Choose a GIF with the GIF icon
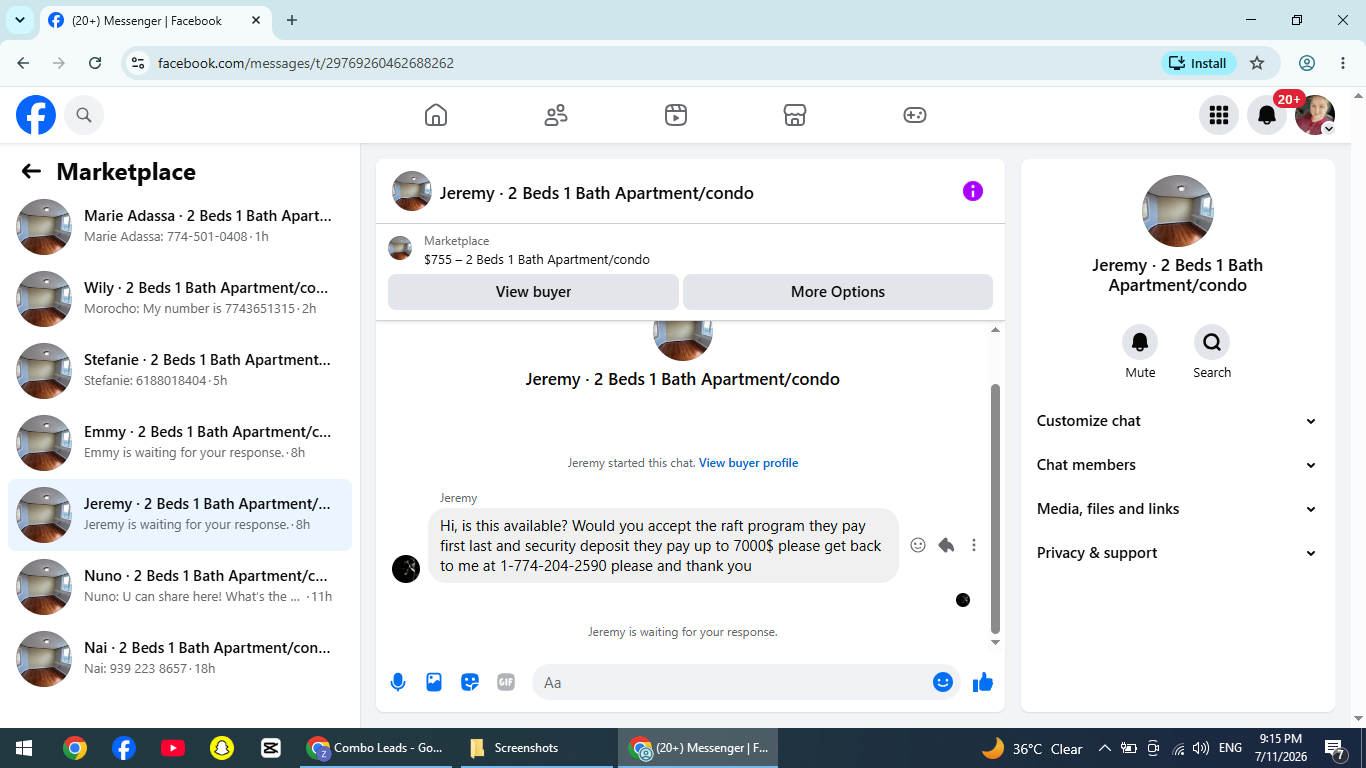Screen dimensions: 1366x768 click(x=506, y=682)
